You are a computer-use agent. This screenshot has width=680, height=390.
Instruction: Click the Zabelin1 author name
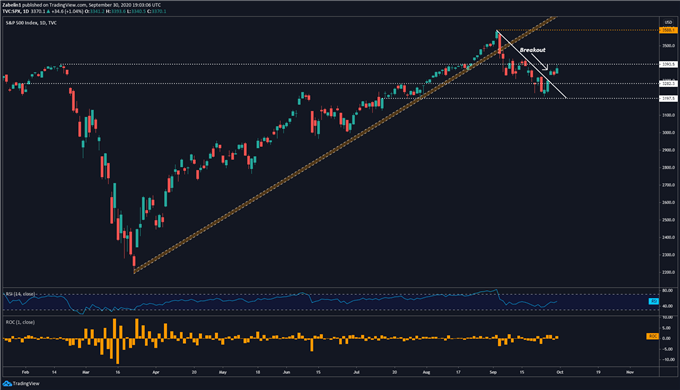pyautogui.click(x=11, y=5)
